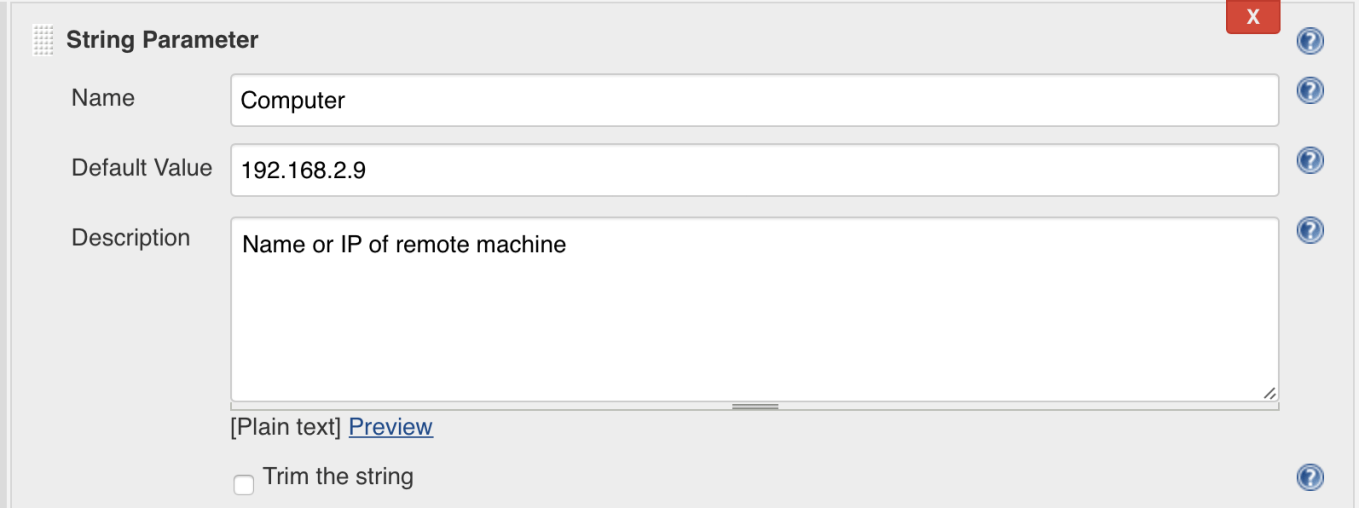Open help for the String Parameter header

(x=1310, y=41)
